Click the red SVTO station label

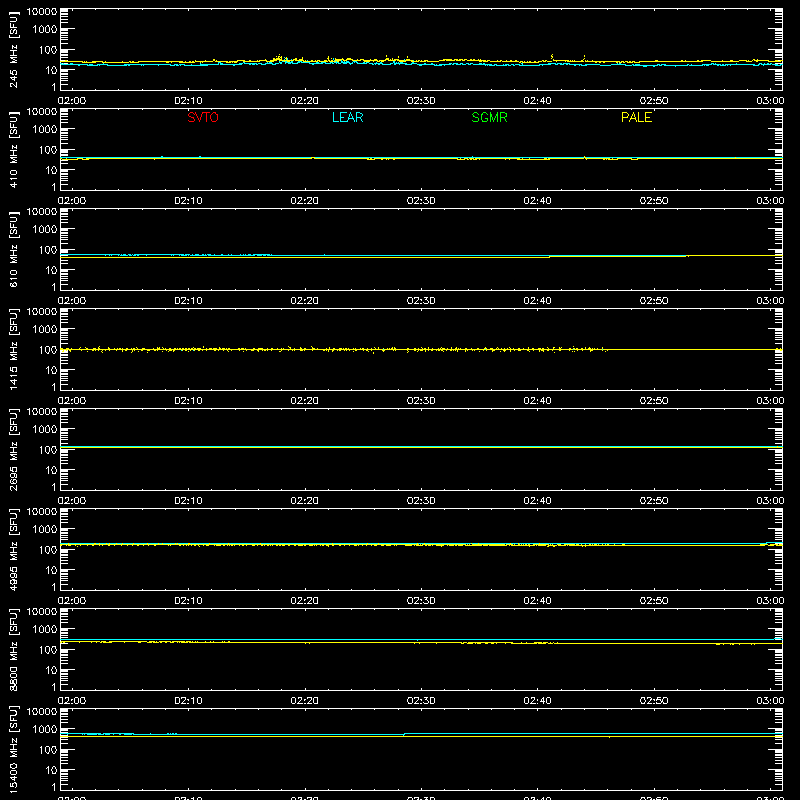tap(203, 117)
